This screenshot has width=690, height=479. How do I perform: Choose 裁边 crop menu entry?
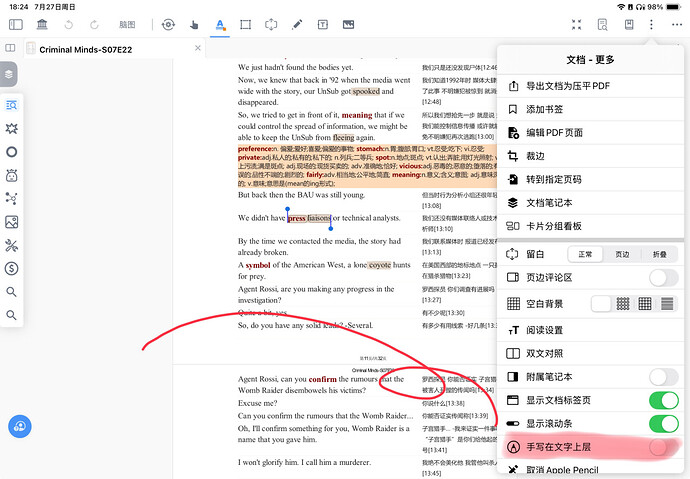pos(590,156)
